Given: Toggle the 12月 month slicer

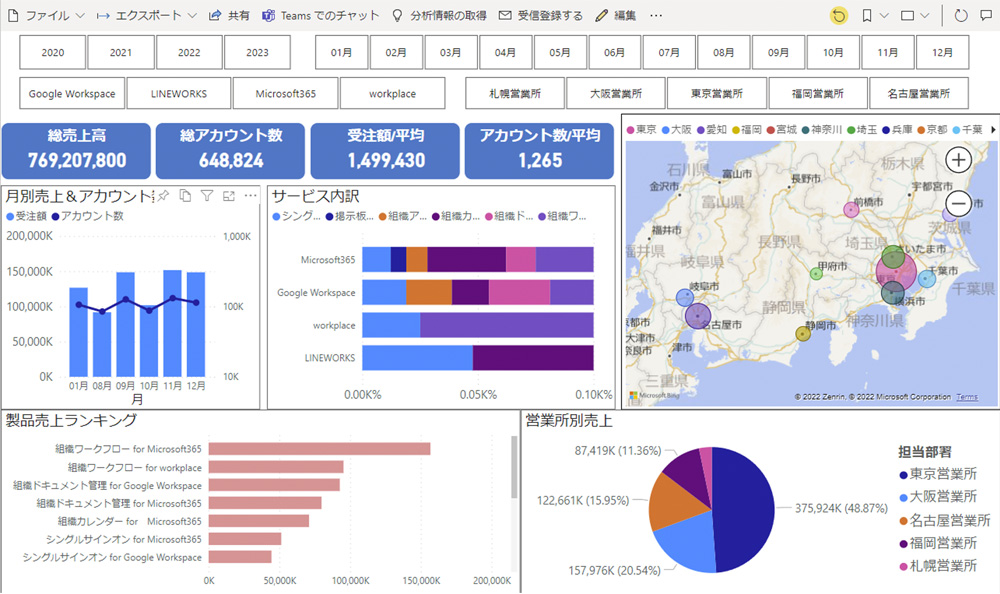Looking at the screenshot, I should [942, 52].
